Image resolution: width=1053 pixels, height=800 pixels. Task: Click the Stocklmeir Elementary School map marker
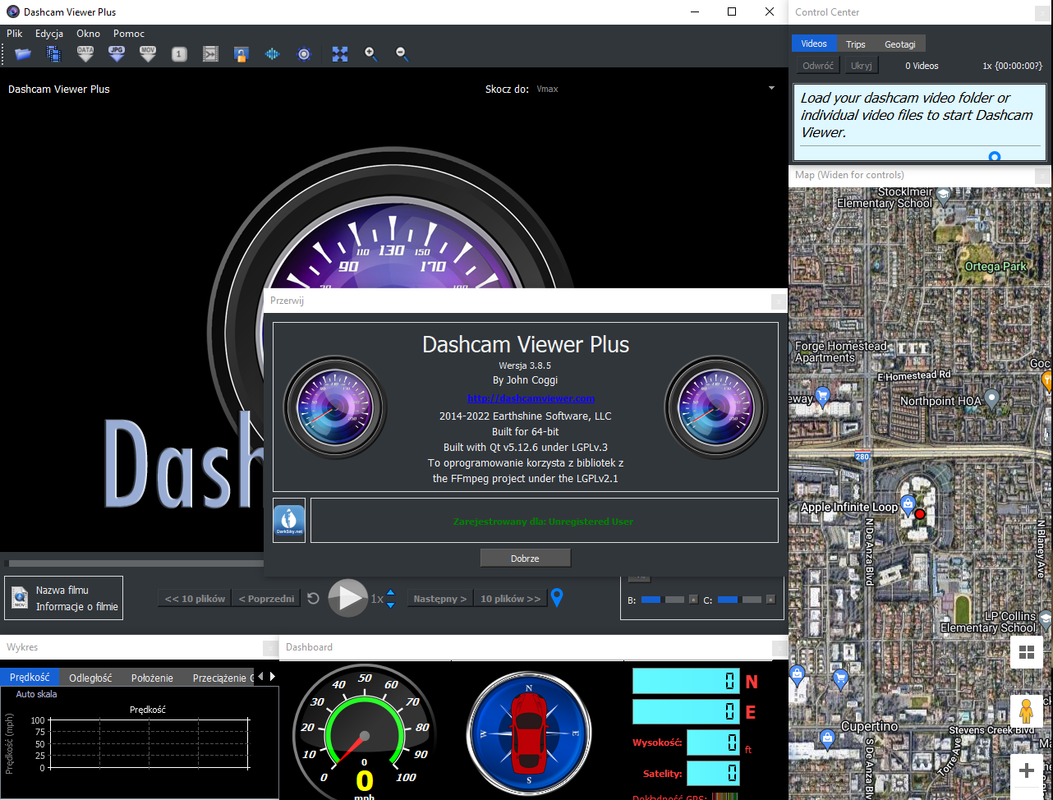944,195
